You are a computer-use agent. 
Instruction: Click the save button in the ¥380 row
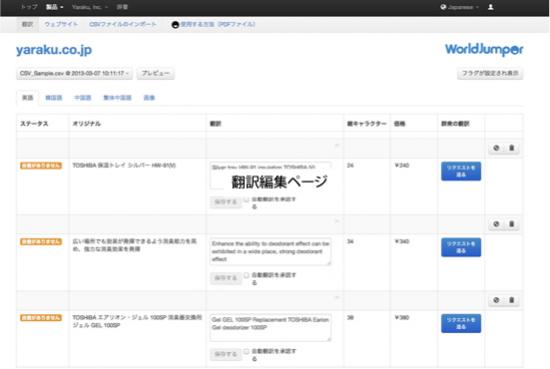tap(226, 354)
